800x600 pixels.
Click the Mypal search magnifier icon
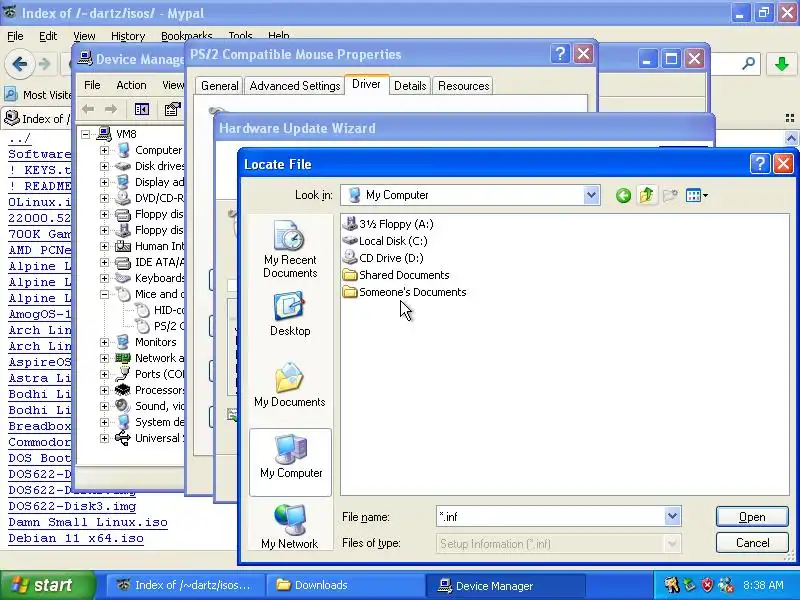[x=748, y=64]
